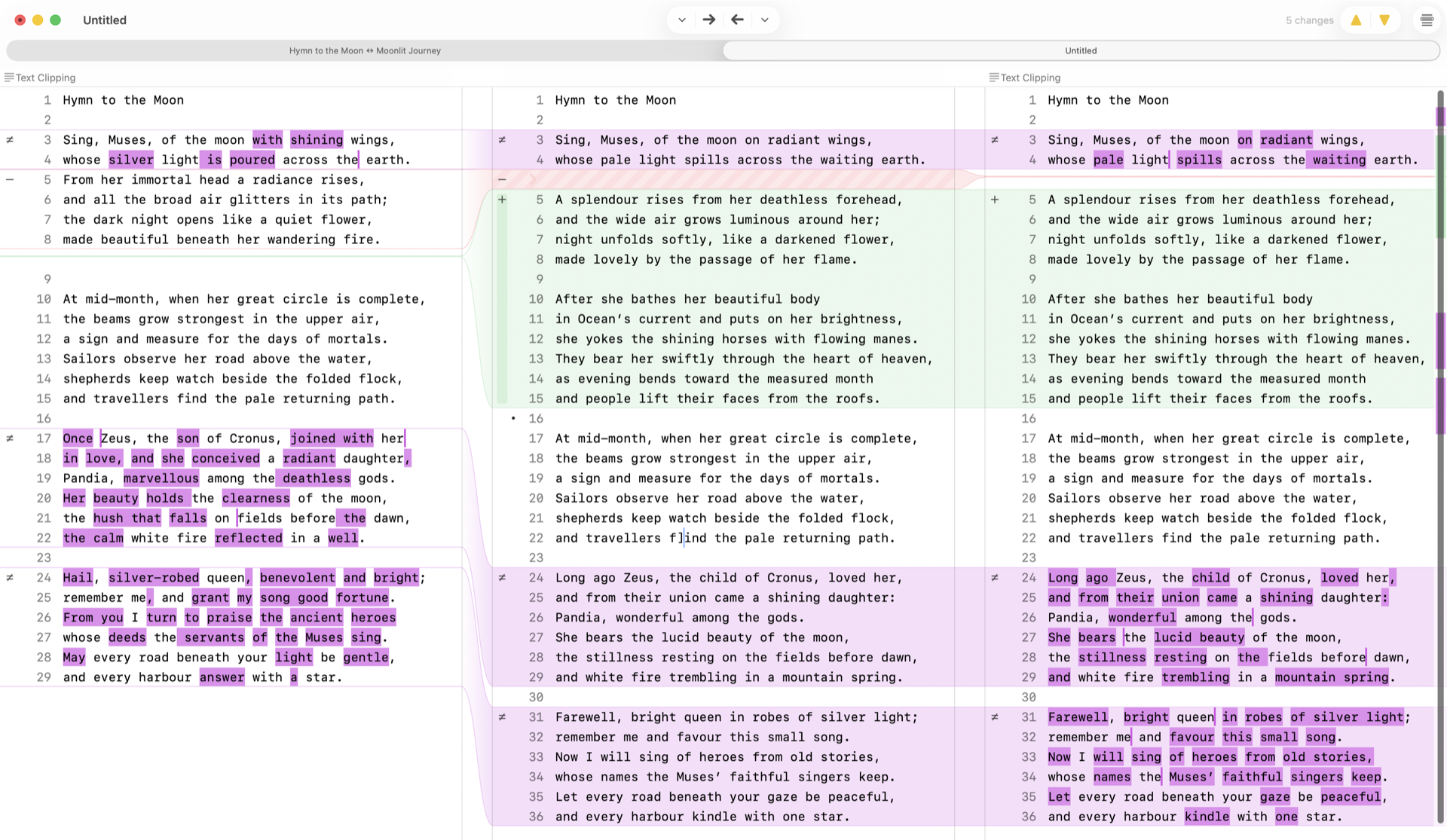The height and width of the screenshot is (840, 1447).
Task: Select the + addition marker at right pane line 5
Action: tap(995, 200)
